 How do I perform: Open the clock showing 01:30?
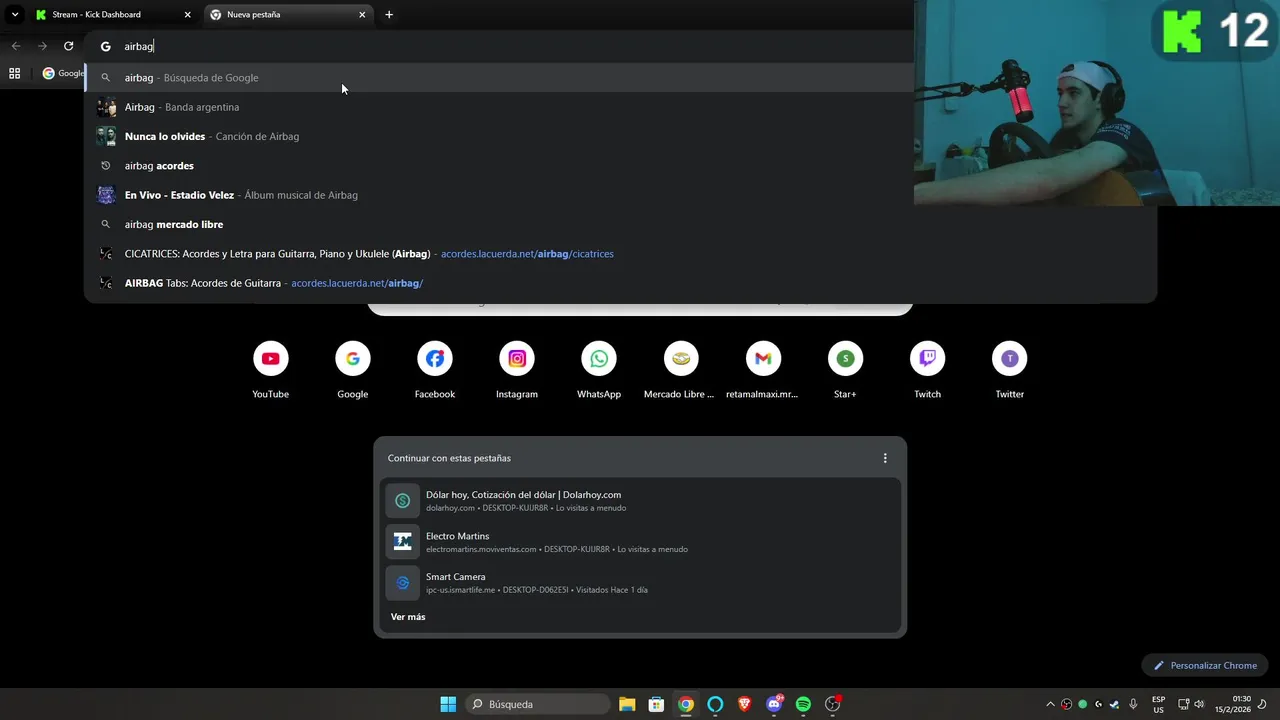click(x=1233, y=704)
